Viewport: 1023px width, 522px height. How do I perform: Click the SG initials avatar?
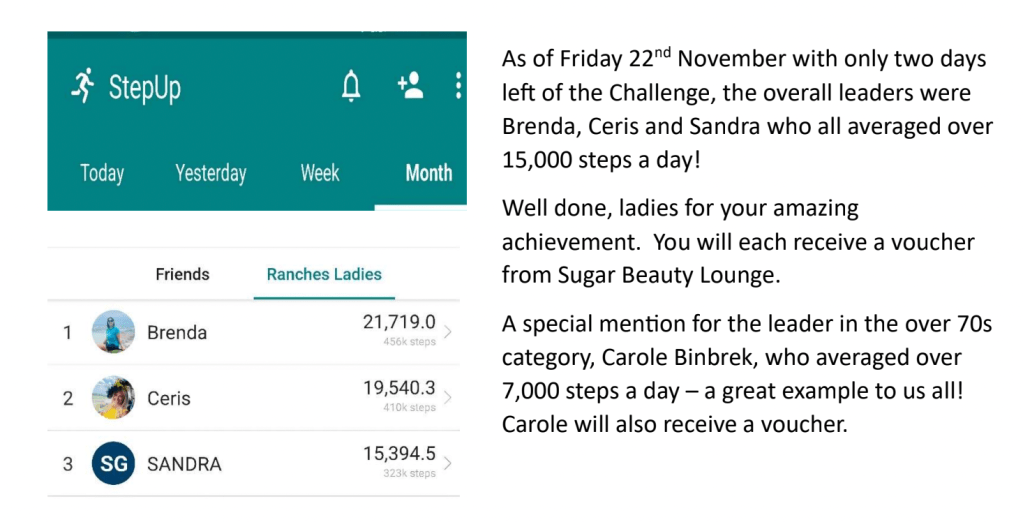[113, 464]
